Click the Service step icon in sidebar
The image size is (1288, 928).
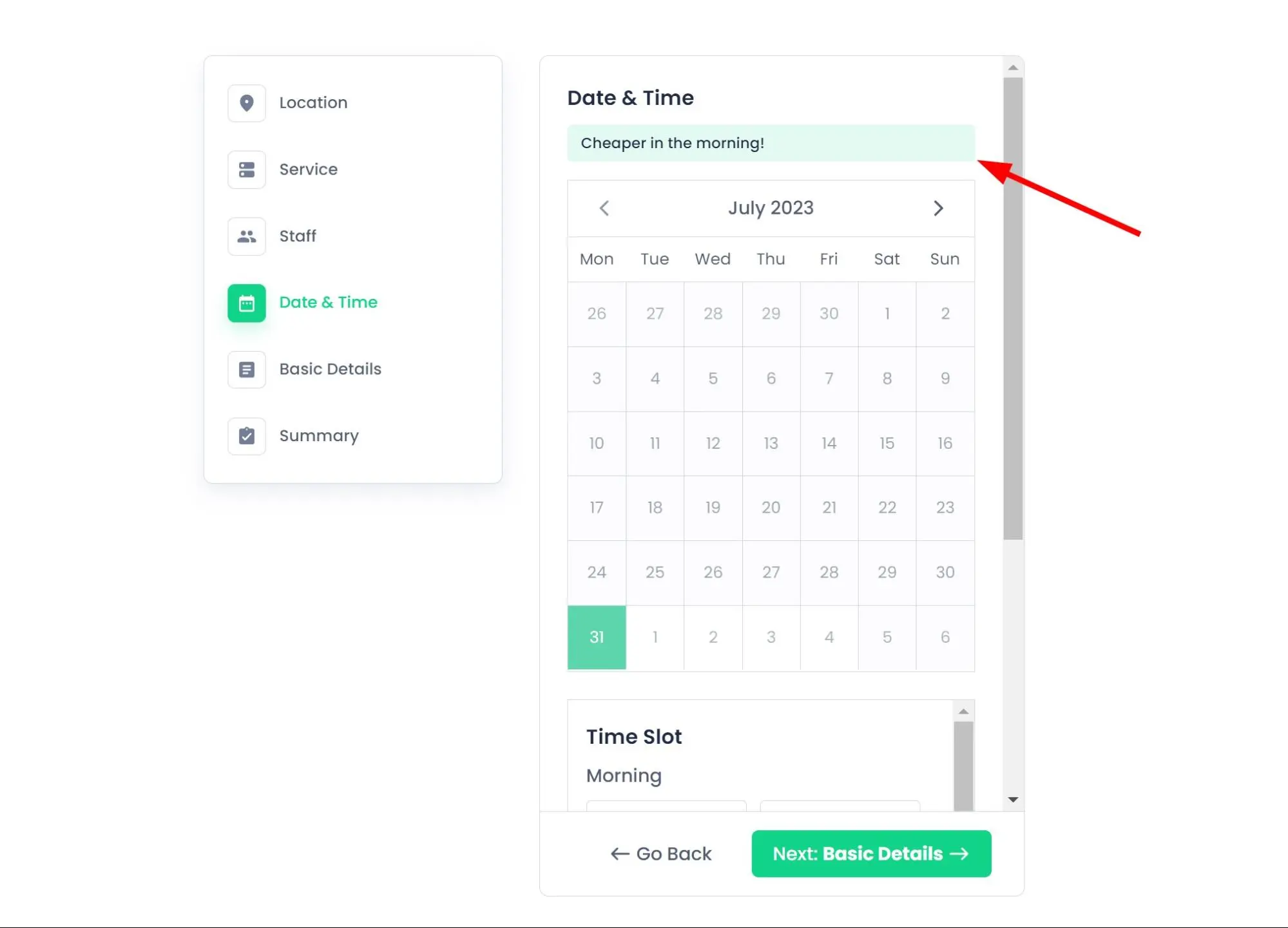(x=246, y=169)
